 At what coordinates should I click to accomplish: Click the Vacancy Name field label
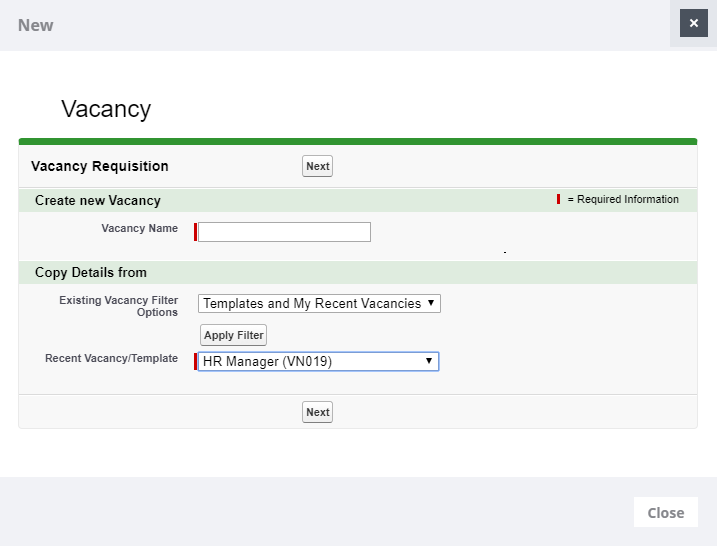[139, 228]
